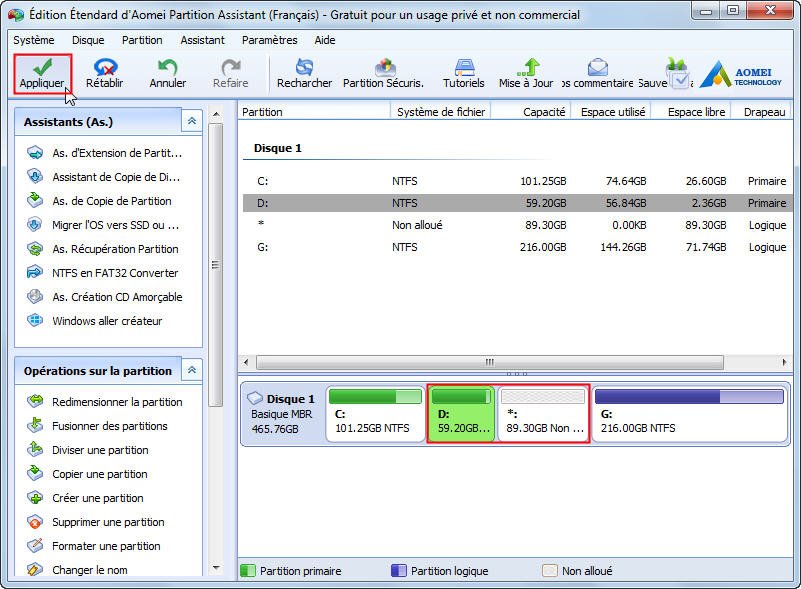Open the Partition menu
The height and width of the screenshot is (589, 801).
point(142,40)
